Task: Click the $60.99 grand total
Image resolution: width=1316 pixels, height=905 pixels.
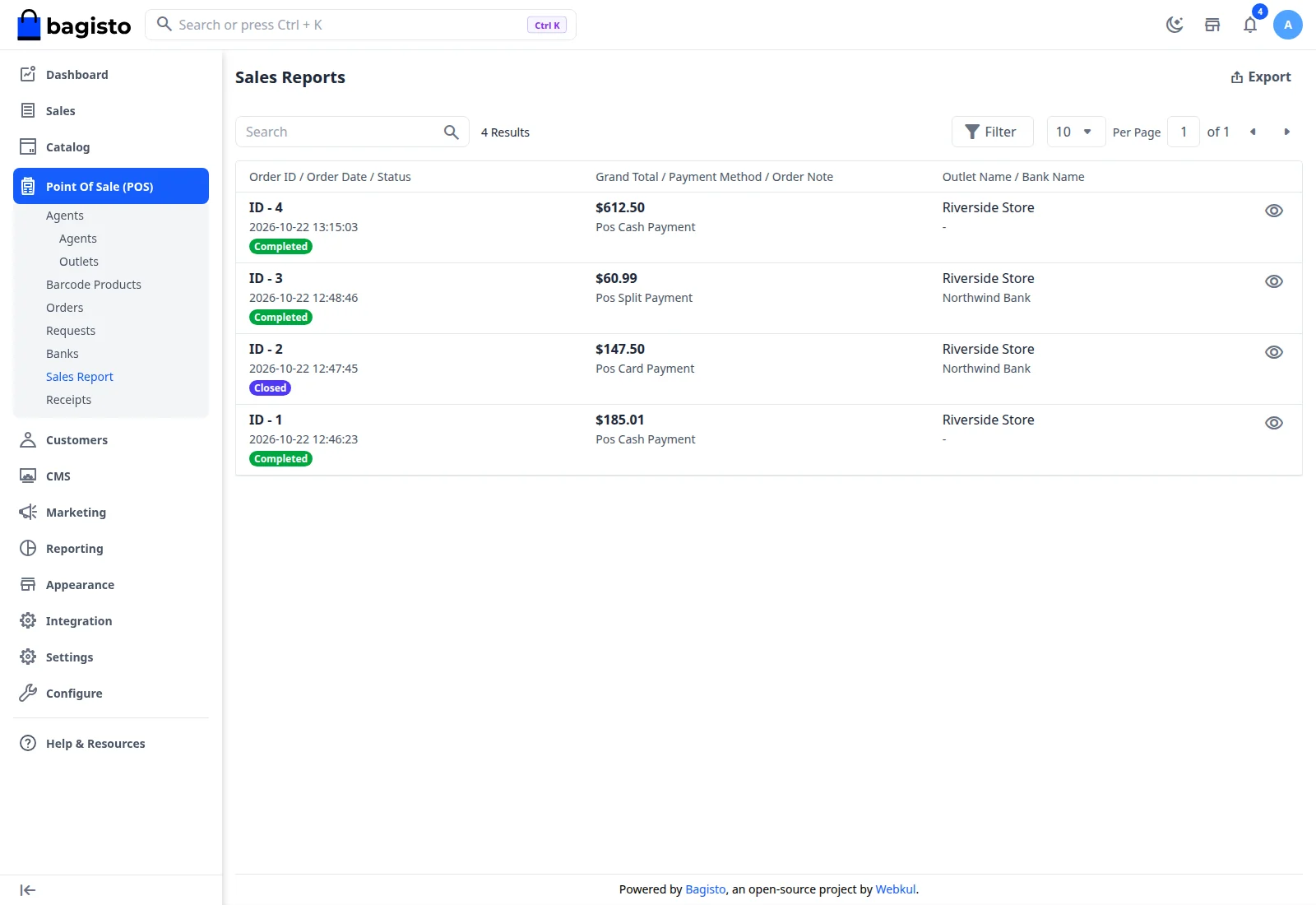Action: pos(616,278)
